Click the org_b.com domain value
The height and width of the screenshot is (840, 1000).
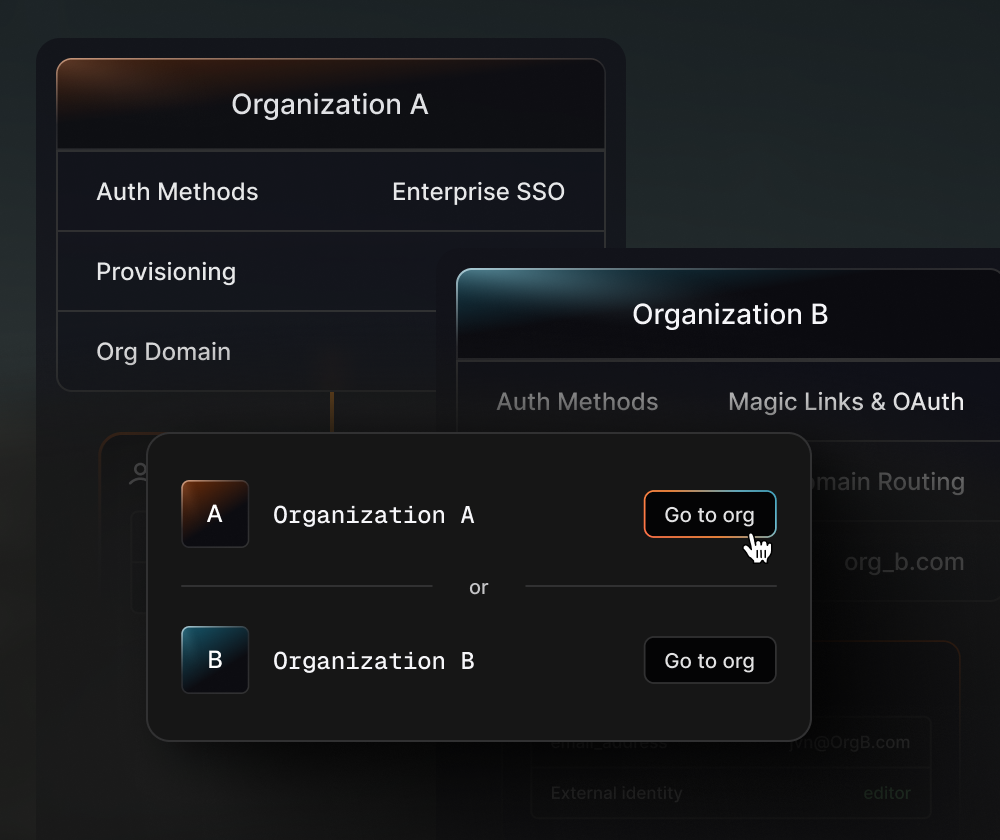pos(904,562)
